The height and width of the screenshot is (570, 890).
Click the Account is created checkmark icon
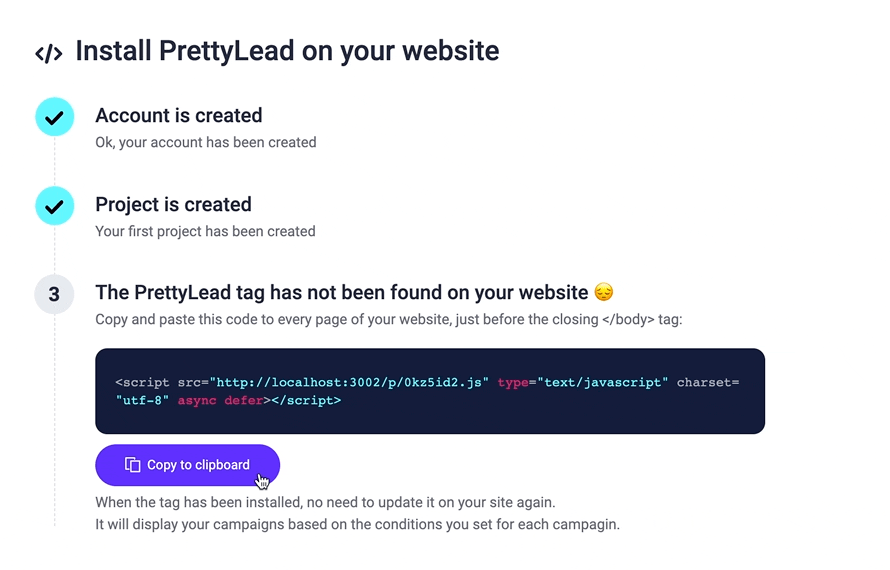point(54,117)
